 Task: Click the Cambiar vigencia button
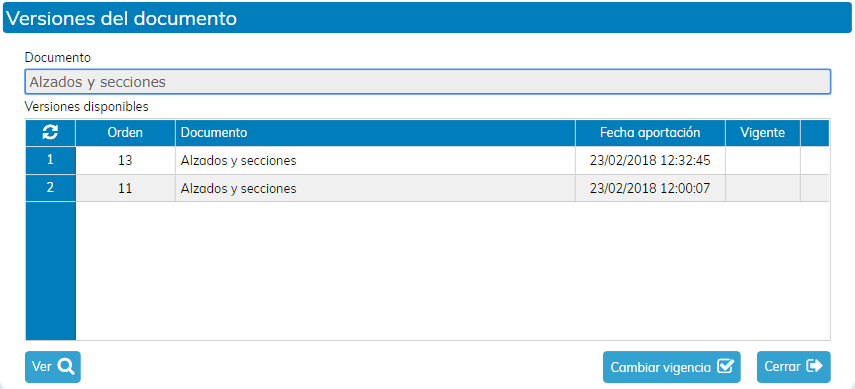point(671,367)
